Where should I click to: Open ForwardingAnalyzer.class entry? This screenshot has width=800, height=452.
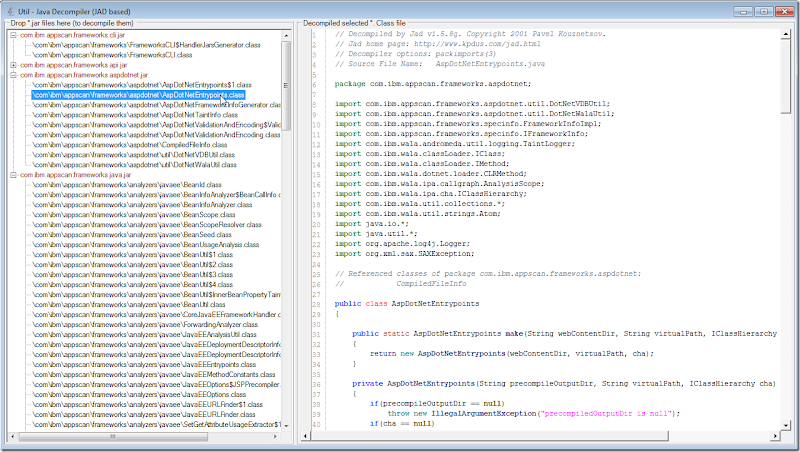(x=145, y=325)
